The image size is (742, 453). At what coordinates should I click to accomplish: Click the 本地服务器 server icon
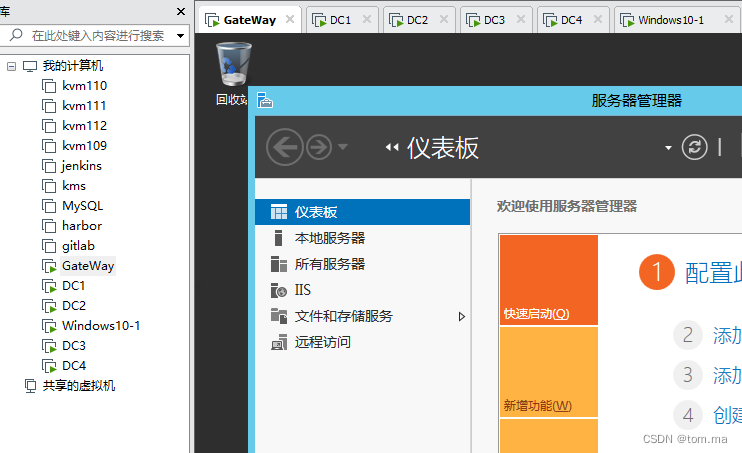pos(279,238)
